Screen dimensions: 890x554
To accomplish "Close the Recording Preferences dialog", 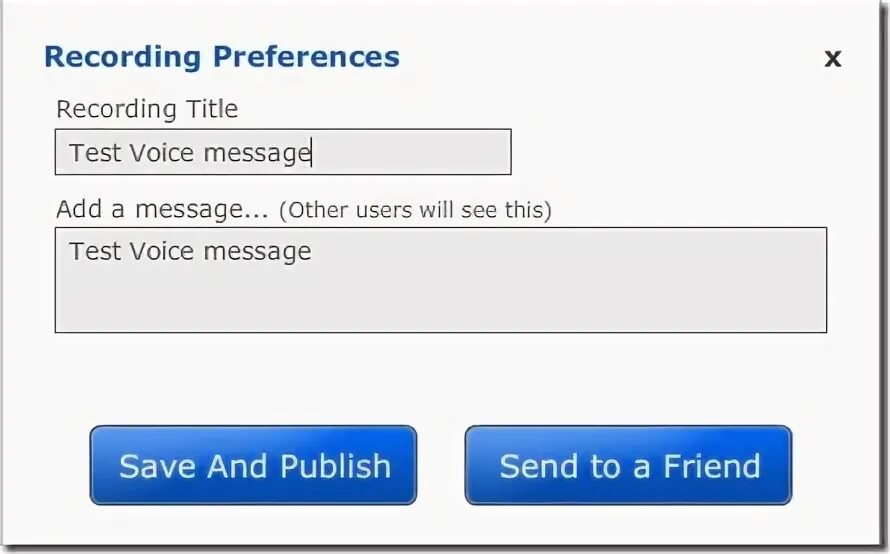I will [833, 58].
